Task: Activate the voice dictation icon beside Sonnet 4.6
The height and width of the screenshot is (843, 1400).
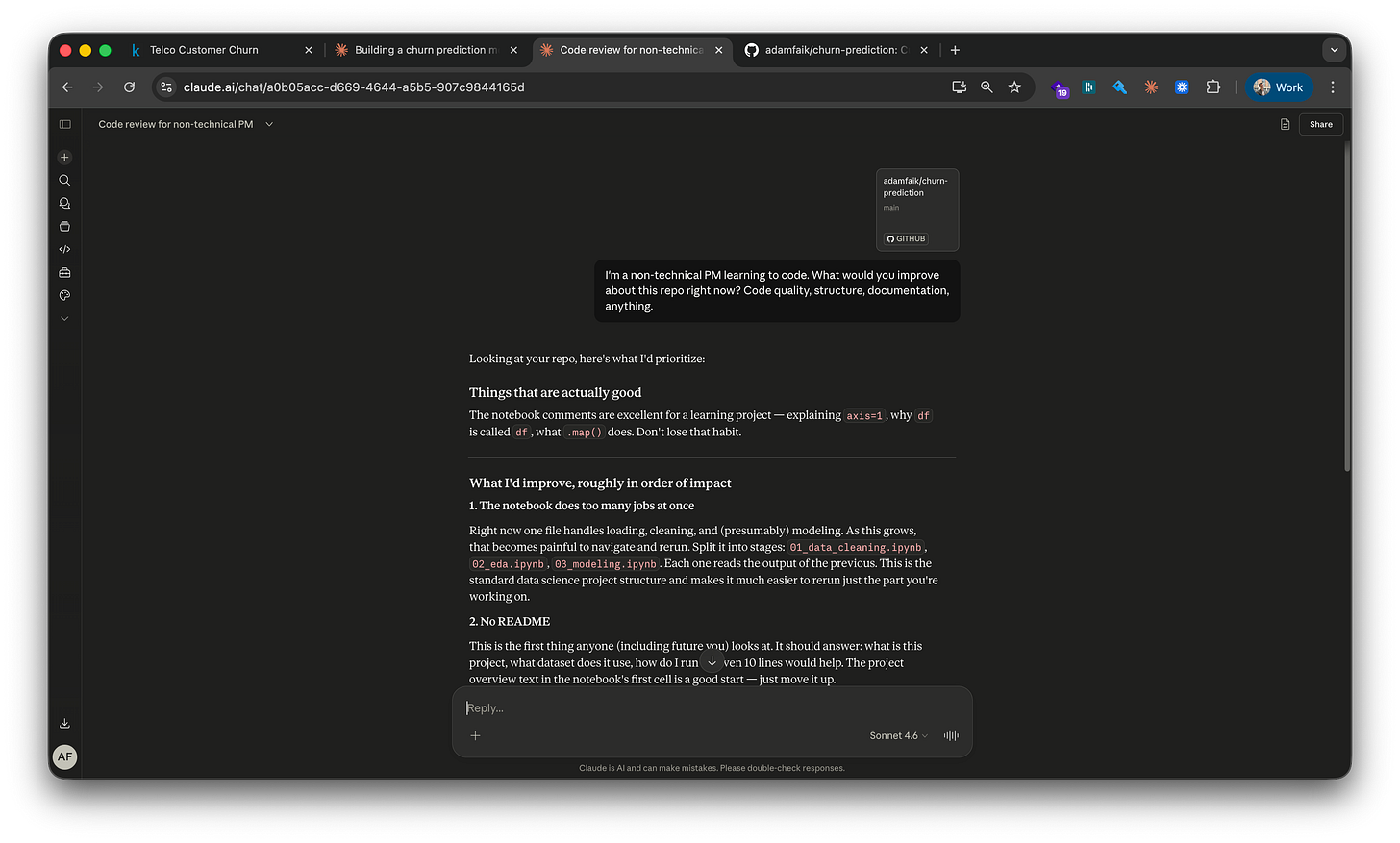Action: coord(950,735)
